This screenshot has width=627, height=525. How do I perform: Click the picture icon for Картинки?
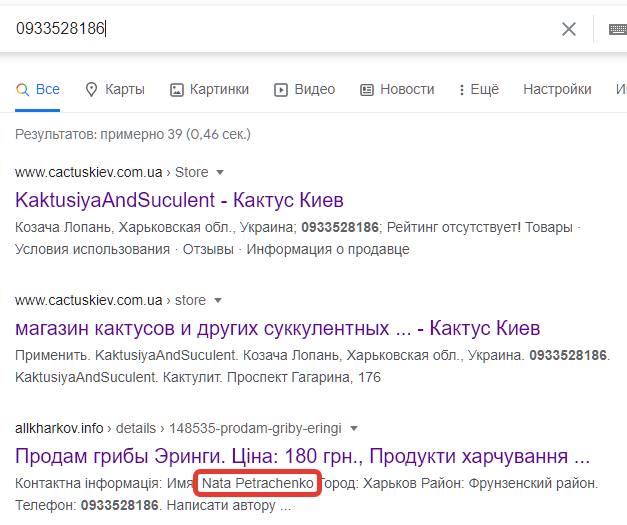(177, 90)
